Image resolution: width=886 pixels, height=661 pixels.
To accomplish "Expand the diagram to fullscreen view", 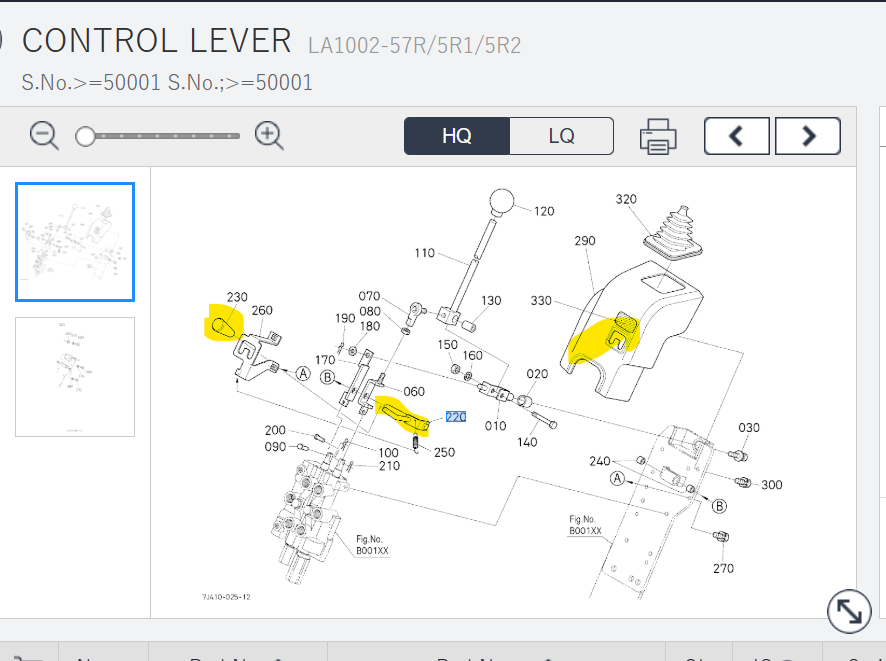I will [847, 612].
